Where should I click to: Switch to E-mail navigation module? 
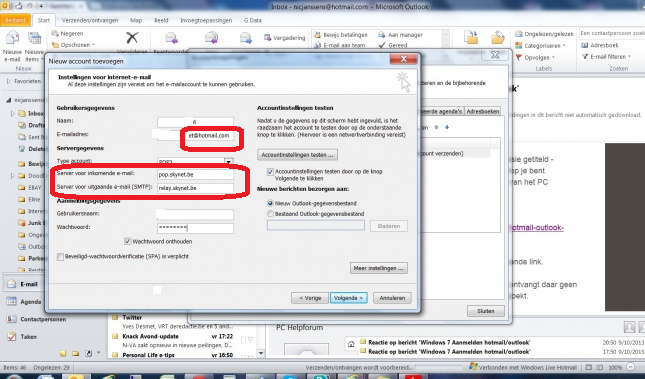coord(23,284)
